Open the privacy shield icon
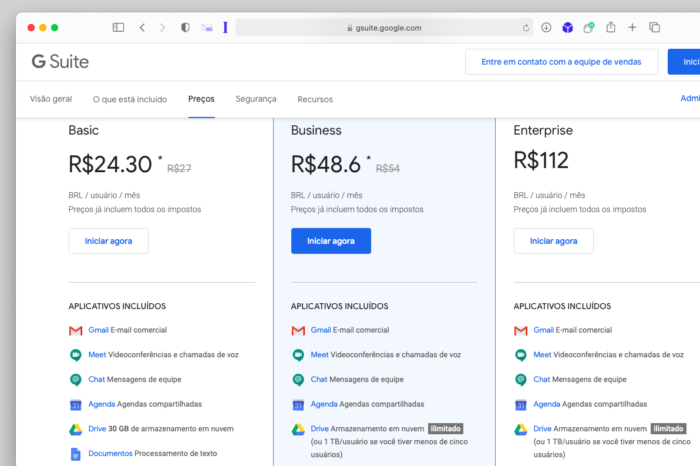Image resolution: width=700 pixels, height=466 pixels. (185, 28)
